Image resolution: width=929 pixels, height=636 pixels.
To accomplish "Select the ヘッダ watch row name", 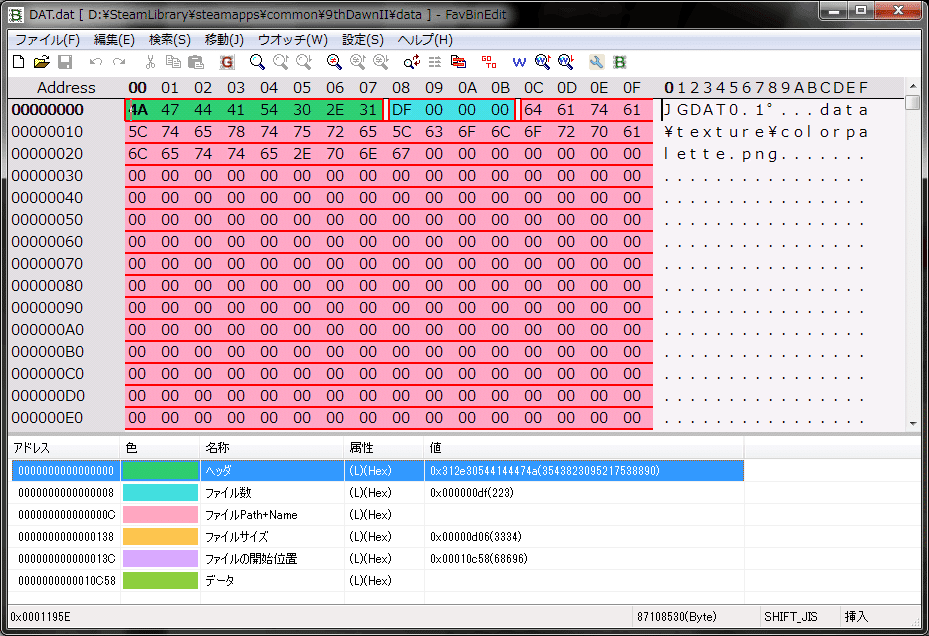I will (x=218, y=471).
